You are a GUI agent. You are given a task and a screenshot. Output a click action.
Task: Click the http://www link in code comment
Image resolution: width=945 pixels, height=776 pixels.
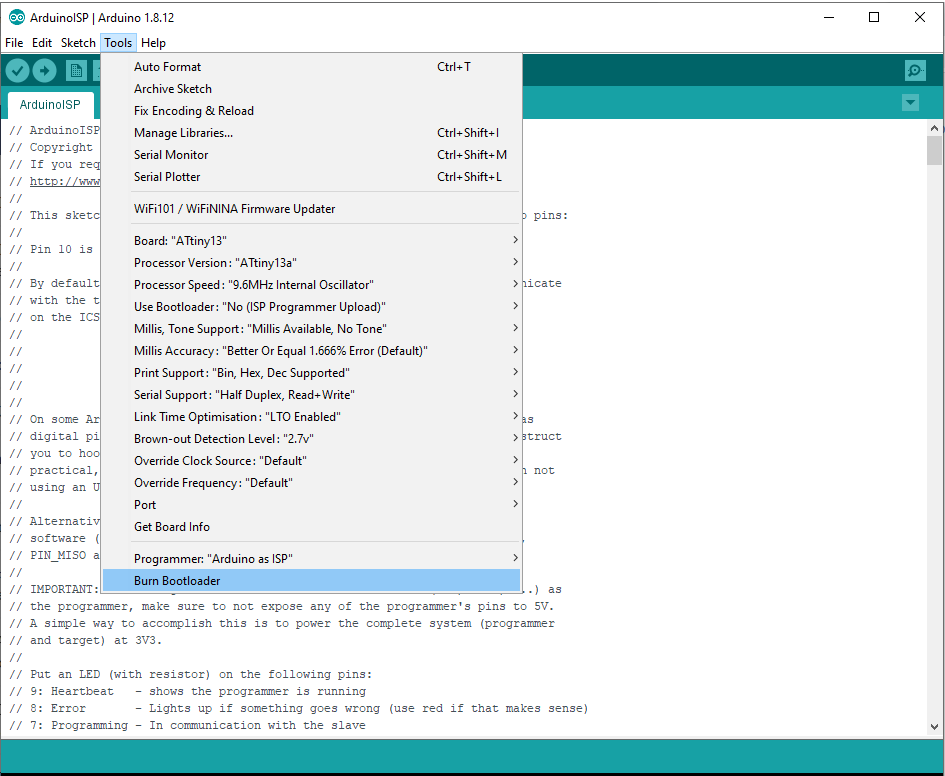pos(64,181)
